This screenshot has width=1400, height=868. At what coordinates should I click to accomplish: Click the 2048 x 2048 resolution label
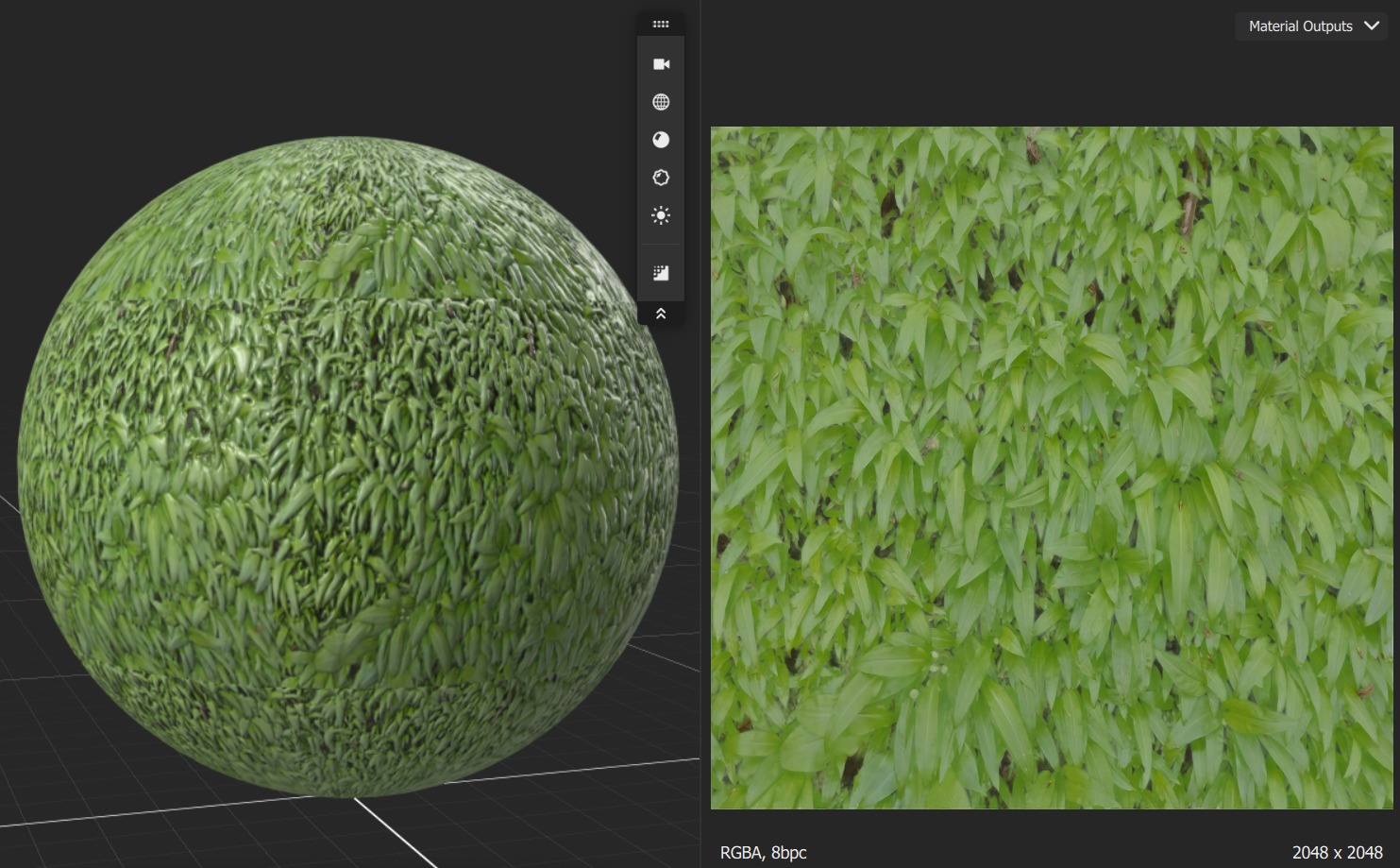pos(1337,853)
